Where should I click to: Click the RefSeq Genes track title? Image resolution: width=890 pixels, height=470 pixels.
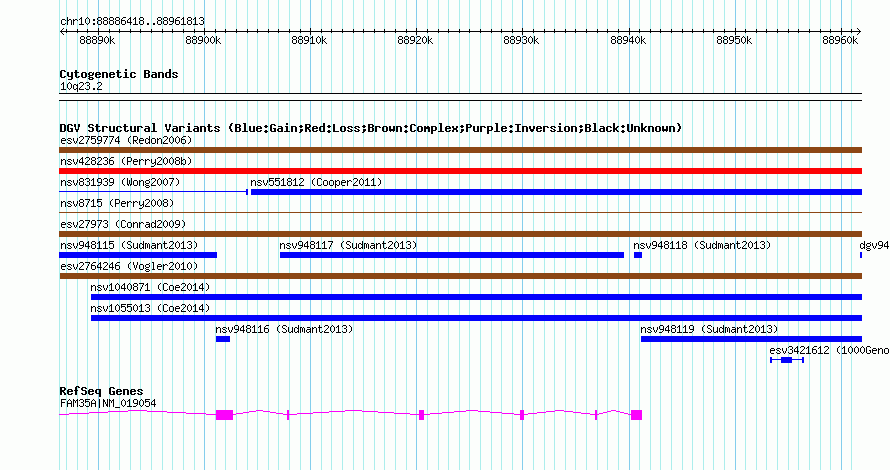coord(101,391)
